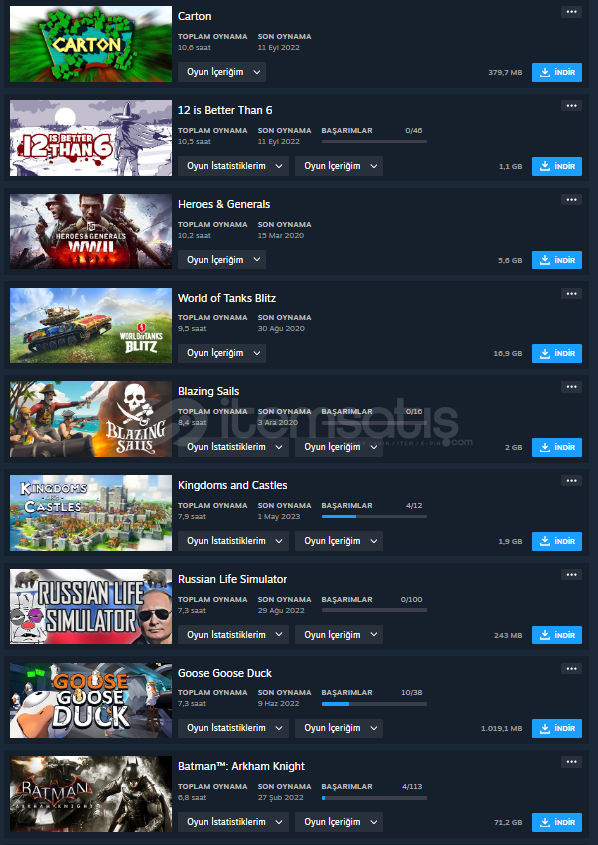Expand Oyun İçeriğim dropdown for Batman: Arkham Knight
598x845 pixels.
tap(339, 822)
